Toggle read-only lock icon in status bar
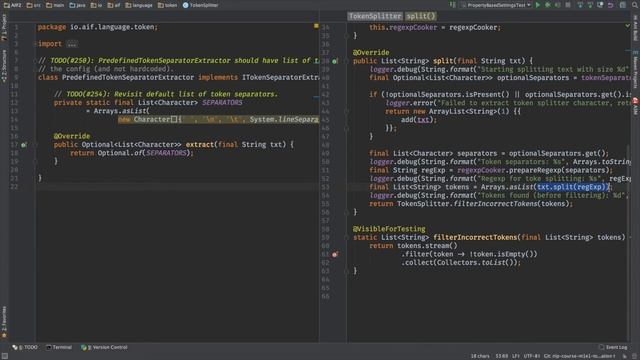Screen dimensions: 640x360 624,356
